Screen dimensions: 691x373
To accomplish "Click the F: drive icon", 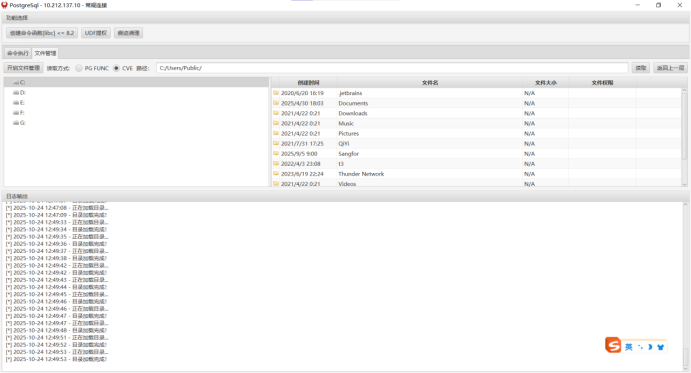I will coord(16,113).
